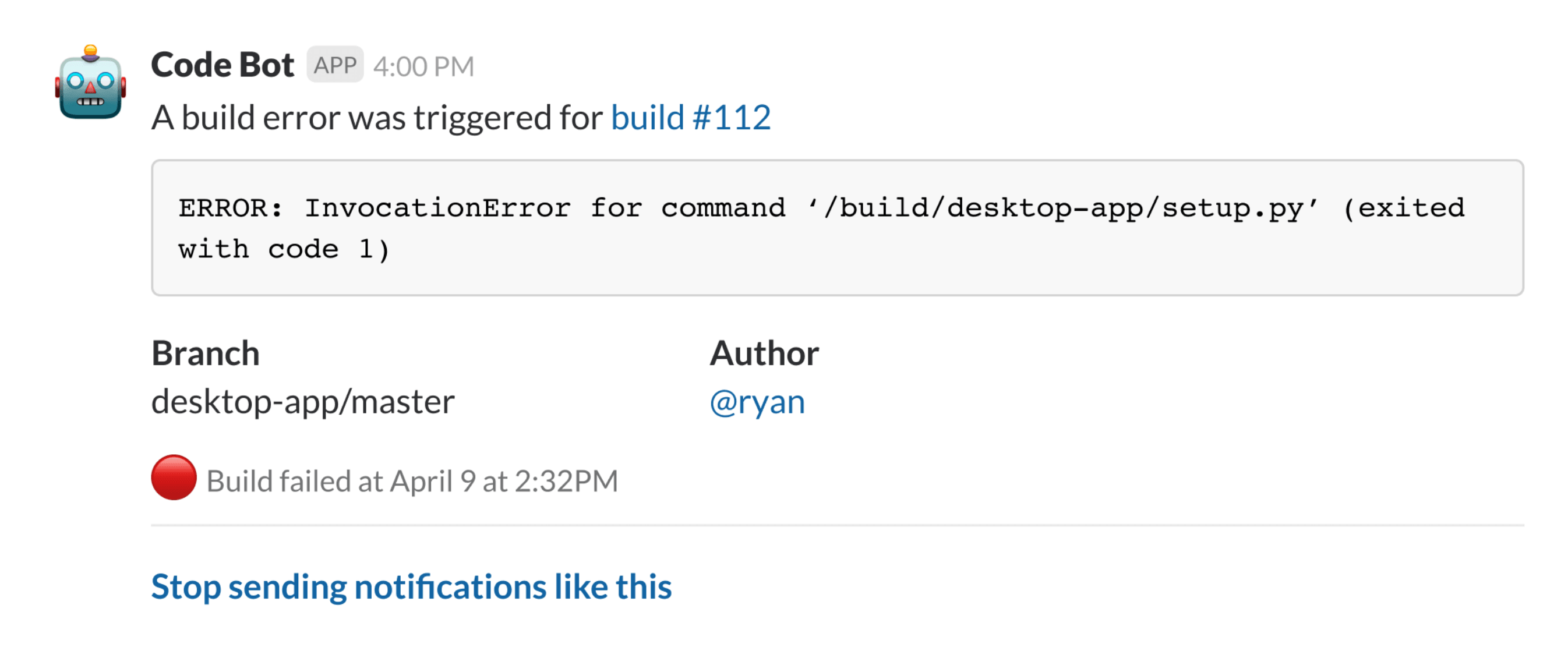Viewport: 1568px width, 665px height.
Task: Click the 2:32PM time in the footer
Action: tap(566, 481)
